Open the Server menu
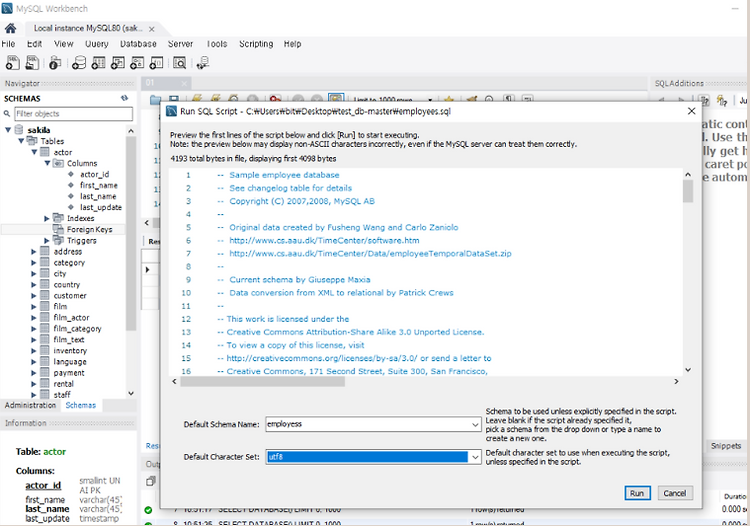This screenshot has width=750, height=526. point(180,44)
